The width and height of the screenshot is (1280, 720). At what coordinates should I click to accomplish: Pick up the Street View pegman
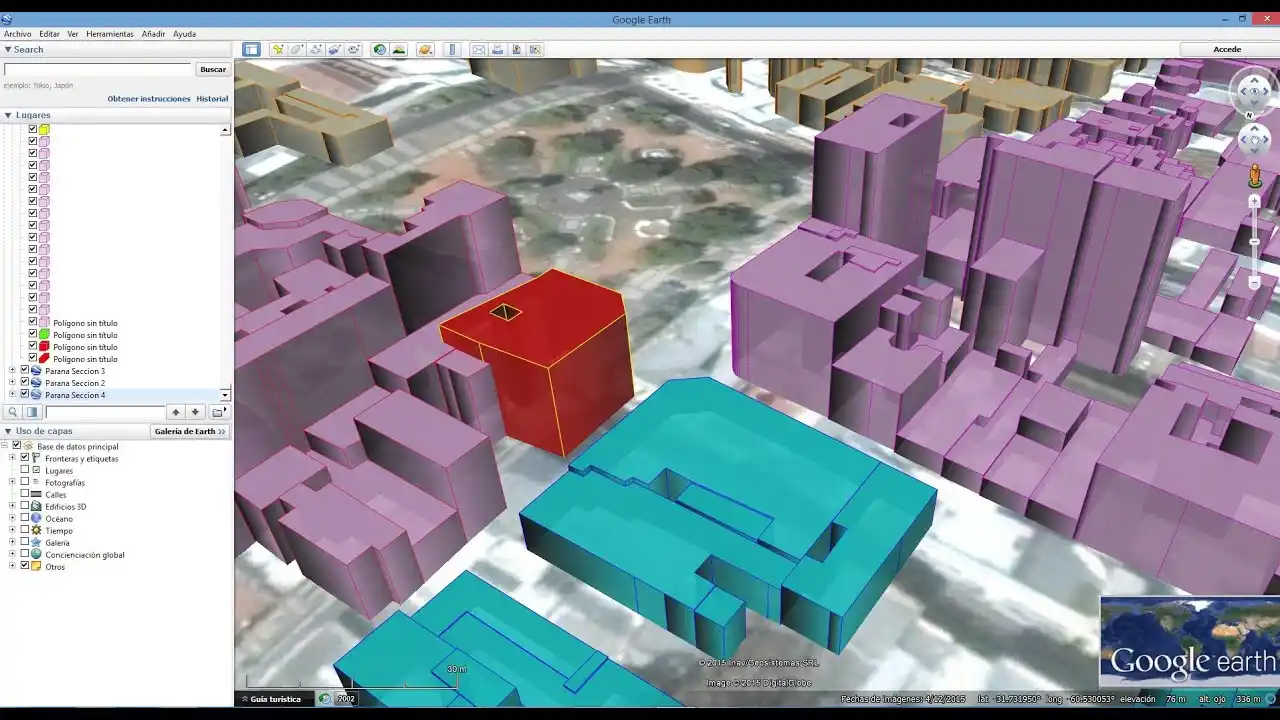point(1254,177)
